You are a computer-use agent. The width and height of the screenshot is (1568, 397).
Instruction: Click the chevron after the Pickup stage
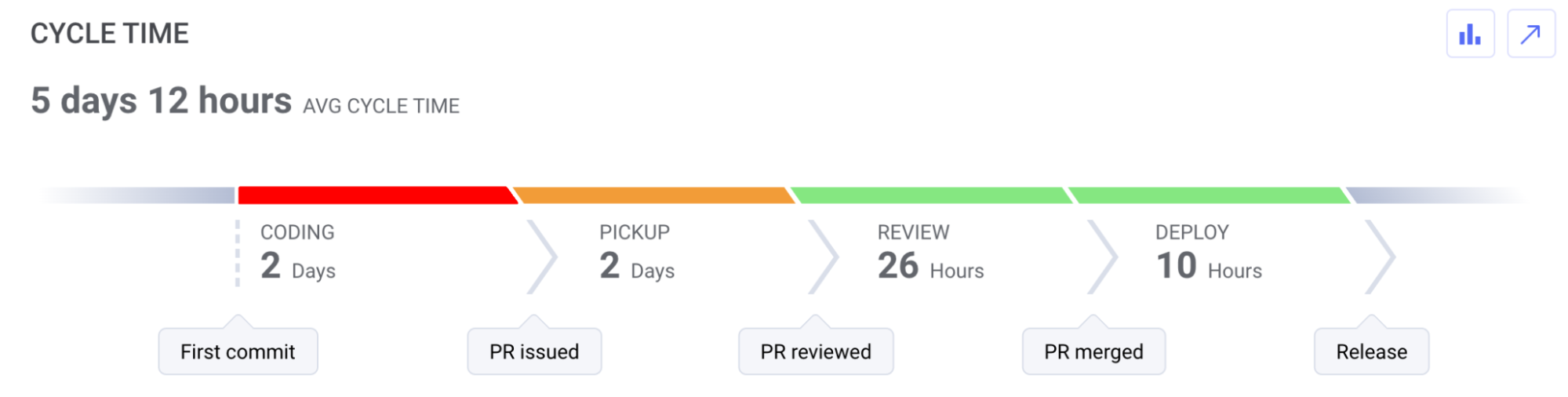pos(824,257)
